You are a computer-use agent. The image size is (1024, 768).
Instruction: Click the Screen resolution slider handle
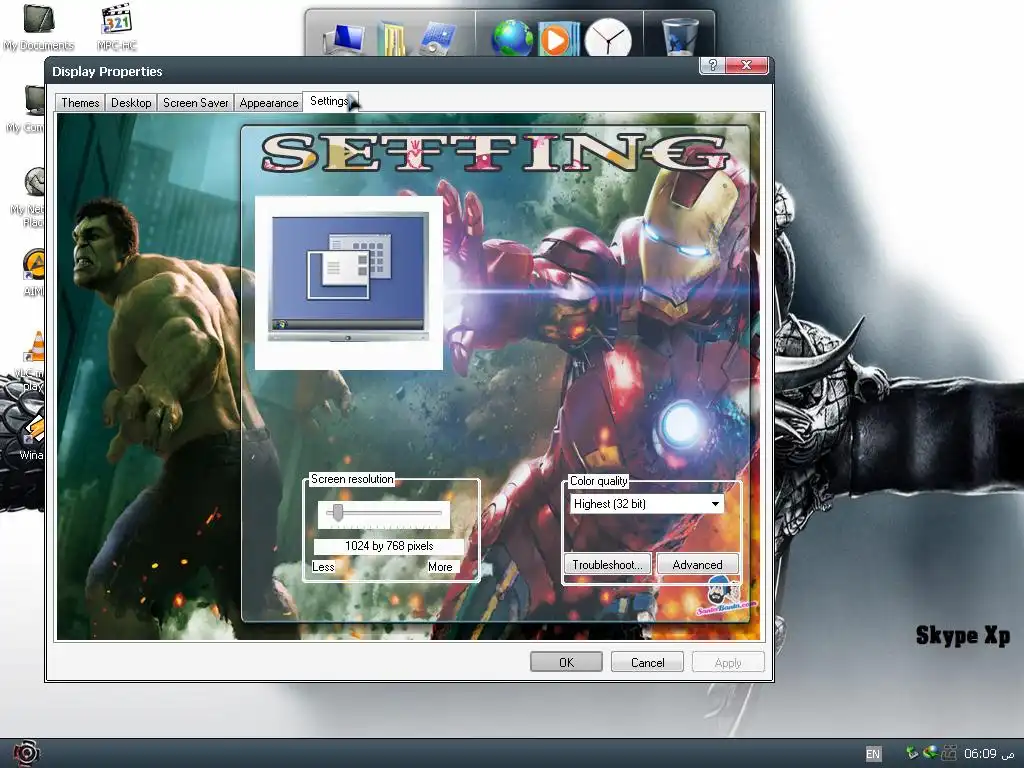[x=338, y=512]
